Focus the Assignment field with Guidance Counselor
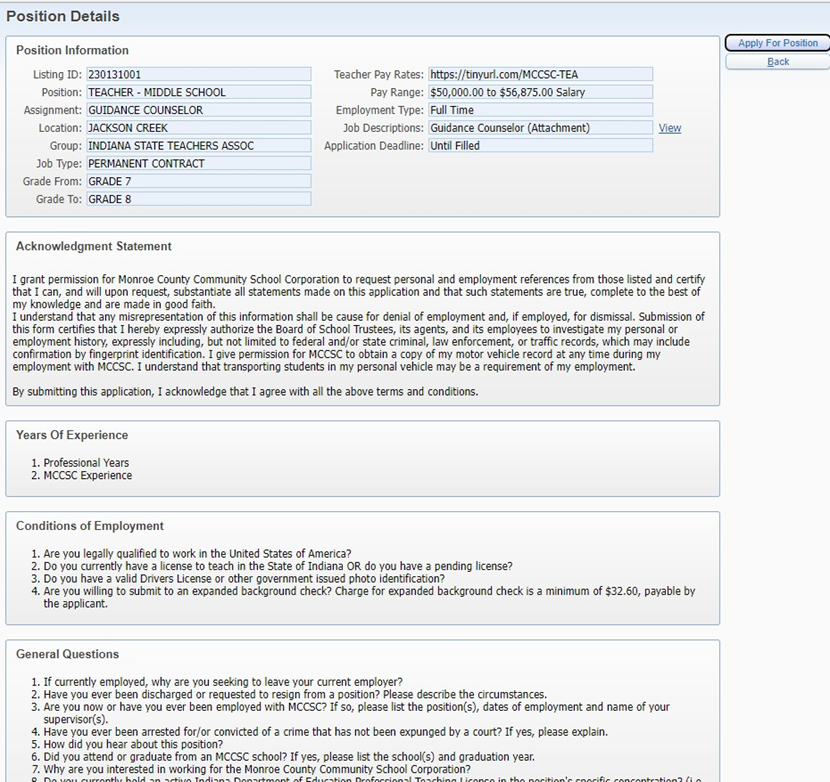 click(x=198, y=111)
